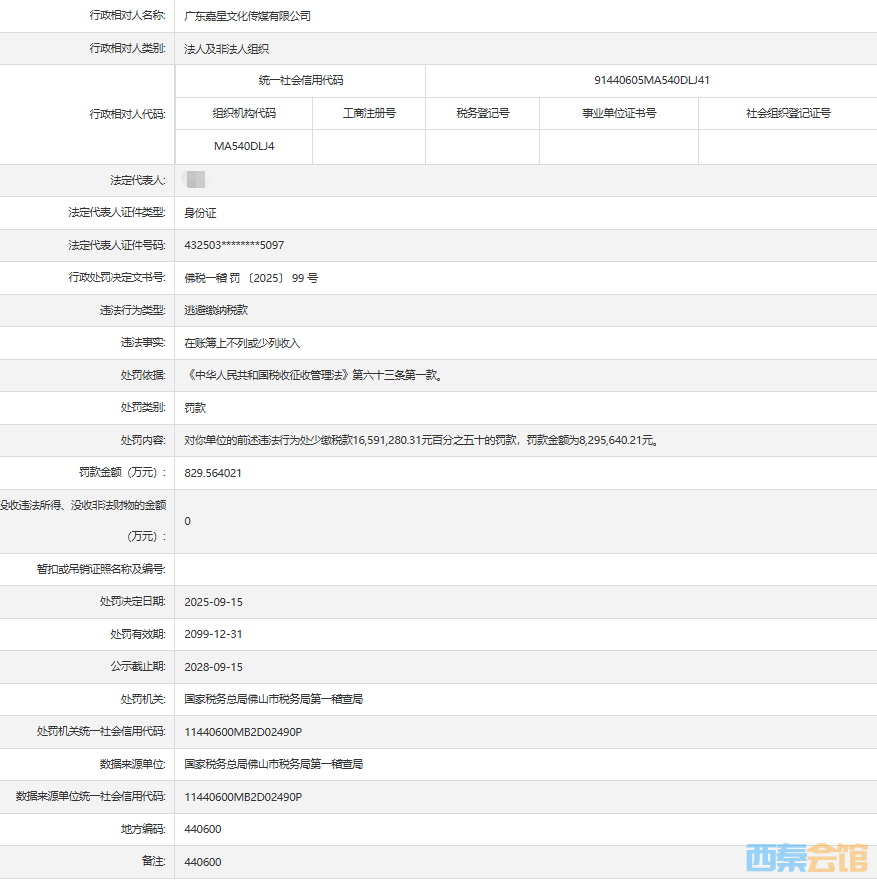Select the organization code MA540DLJ4
This screenshot has width=877, height=880.
[x=244, y=146]
